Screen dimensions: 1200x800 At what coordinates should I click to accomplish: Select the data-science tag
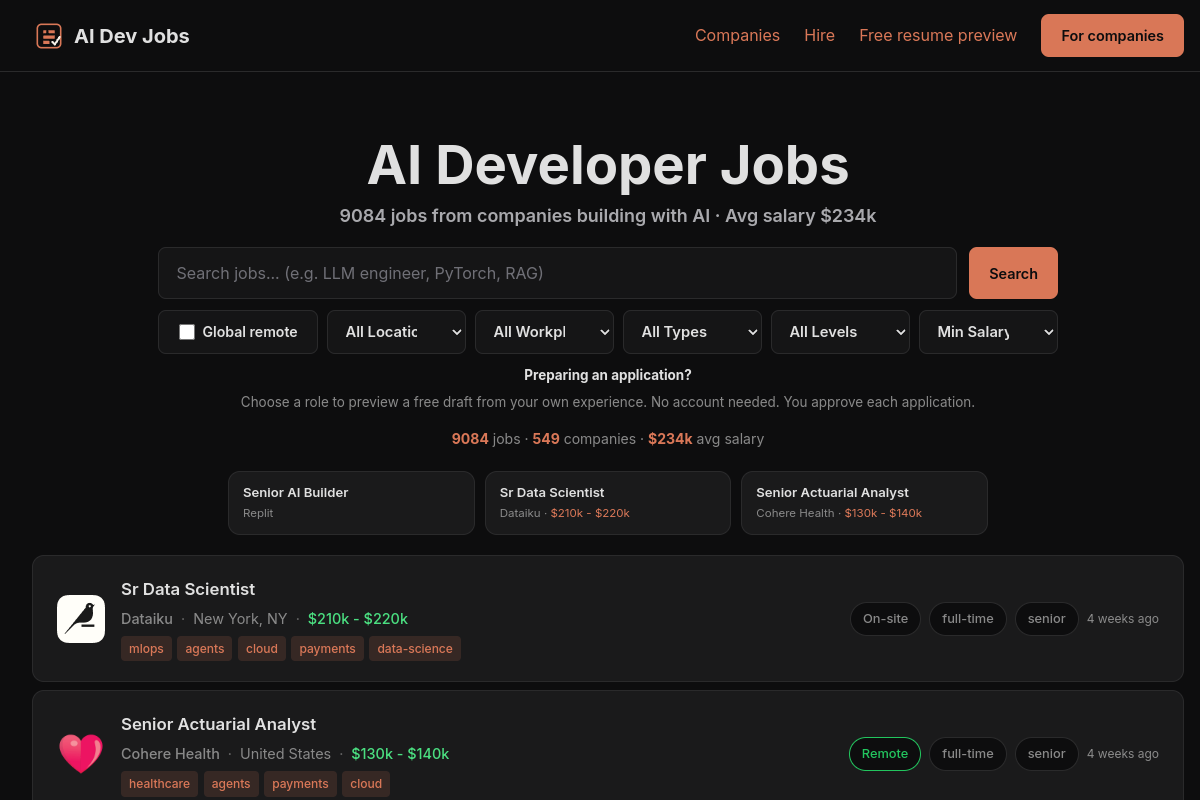pos(415,649)
